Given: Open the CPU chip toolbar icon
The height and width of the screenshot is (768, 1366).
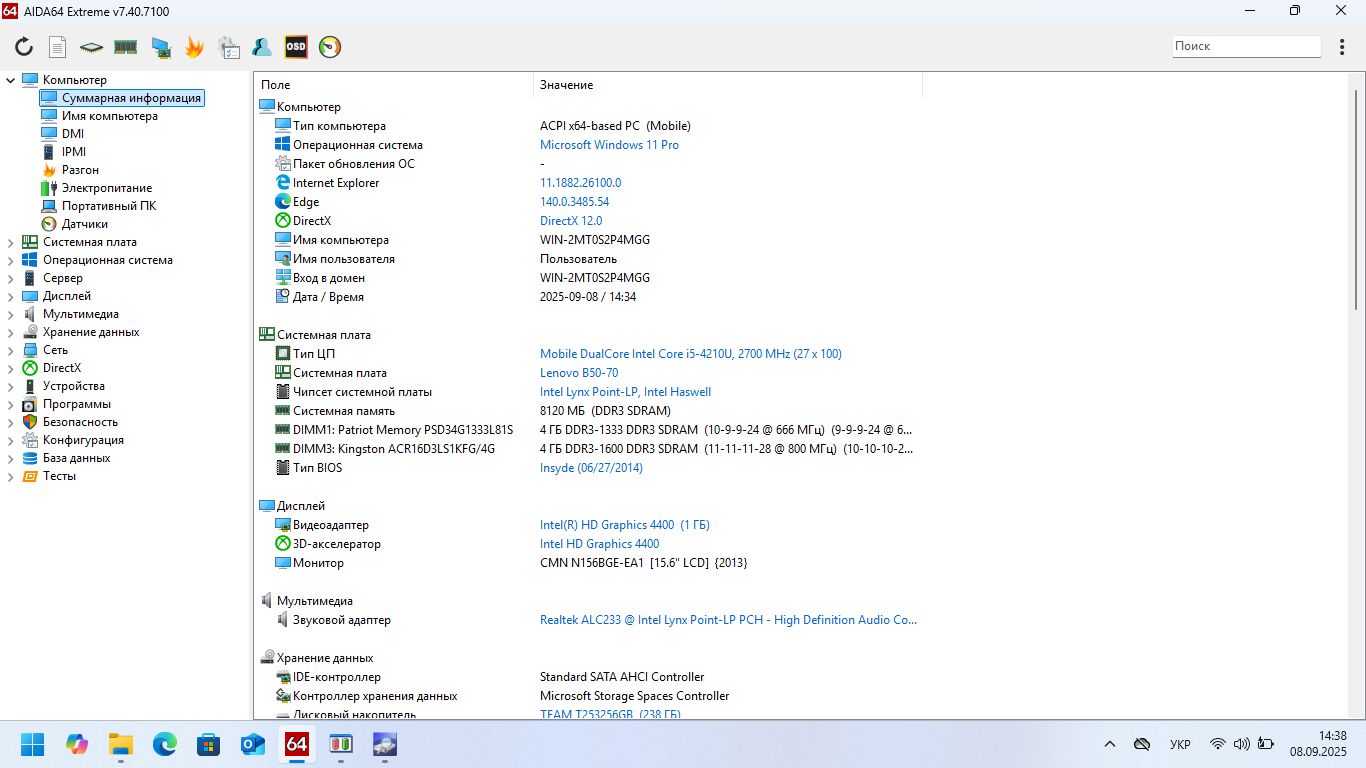Looking at the screenshot, I should 92,46.
